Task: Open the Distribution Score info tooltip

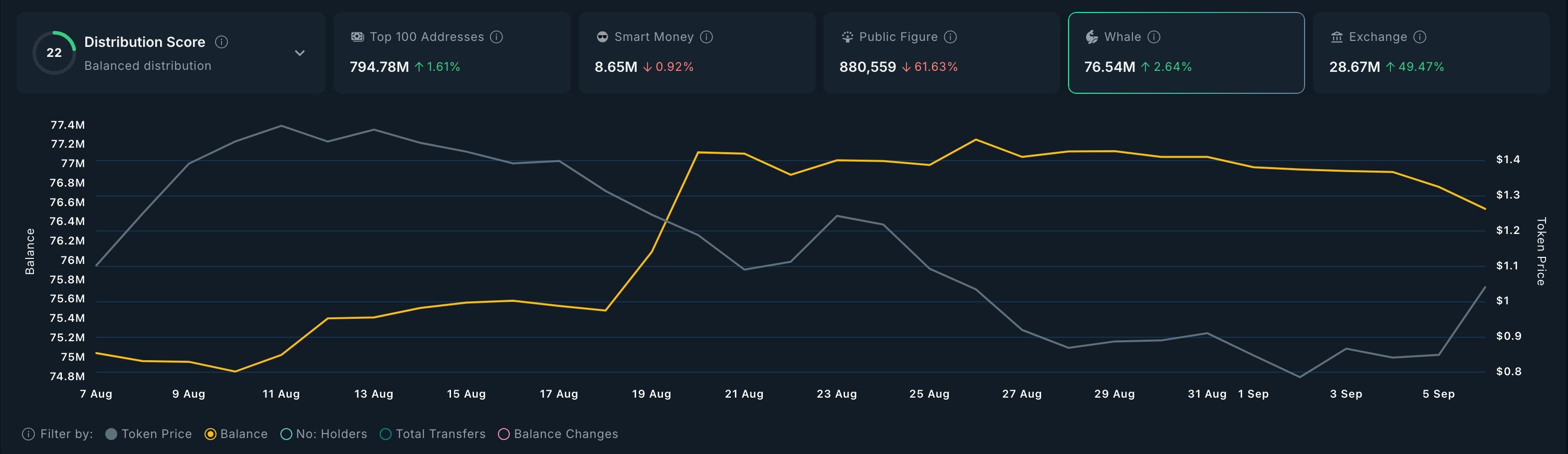Action: [x=222, y=42]
